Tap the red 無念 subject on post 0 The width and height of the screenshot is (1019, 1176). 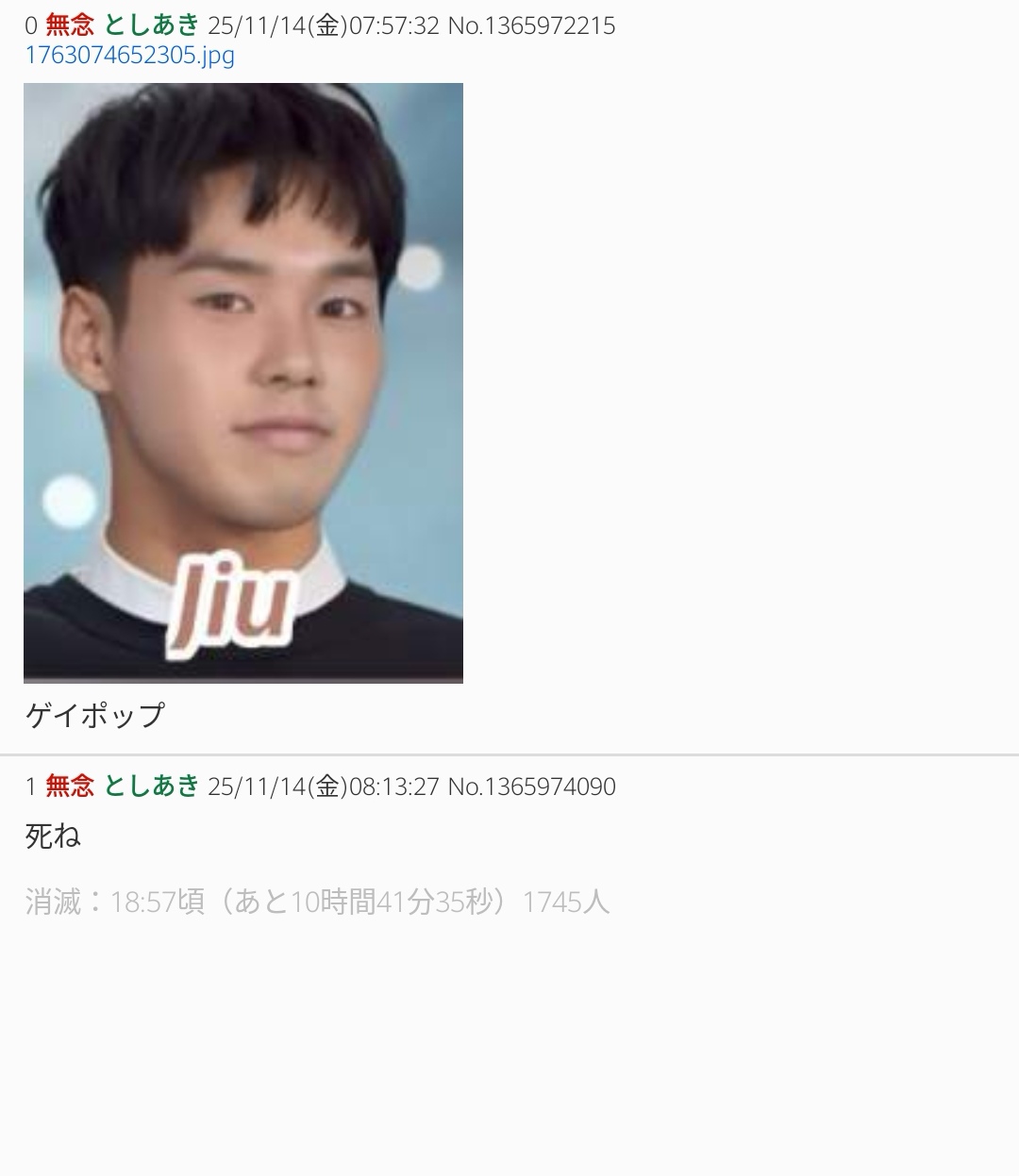click(x=70, y=25)
